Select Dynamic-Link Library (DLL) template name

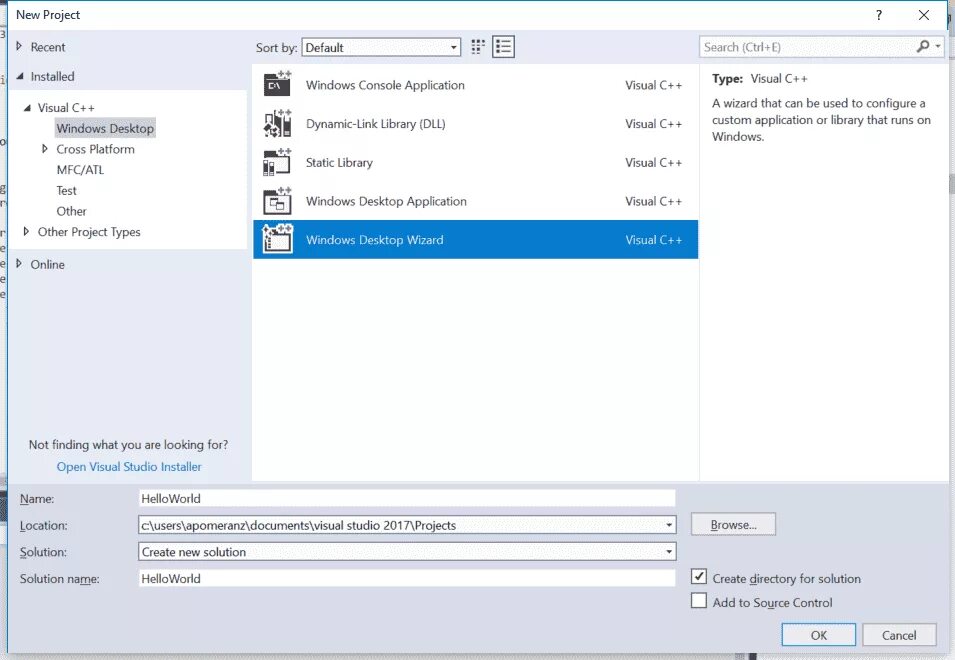click(376, 124)
